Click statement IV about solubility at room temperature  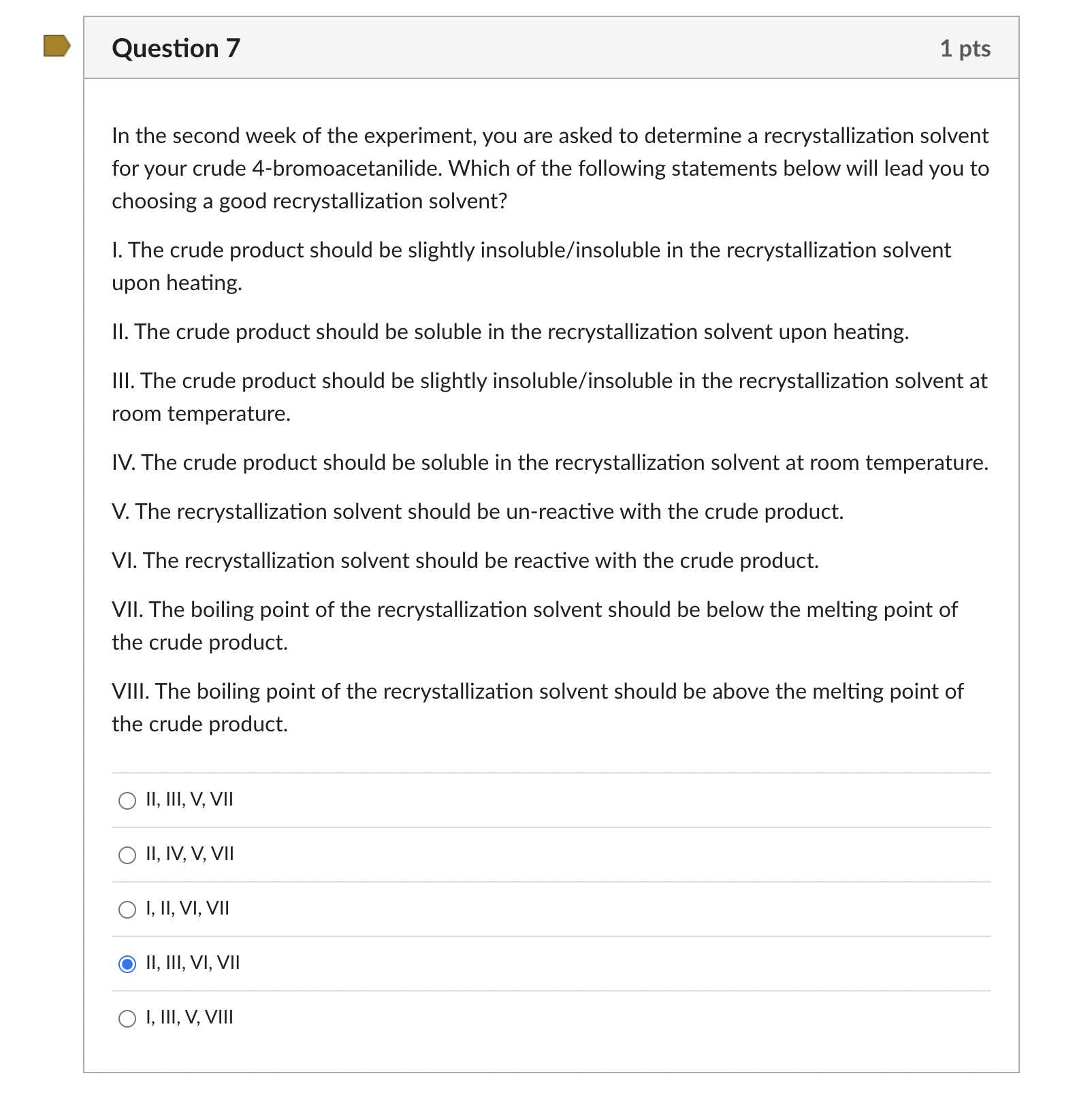pos(549,462)
